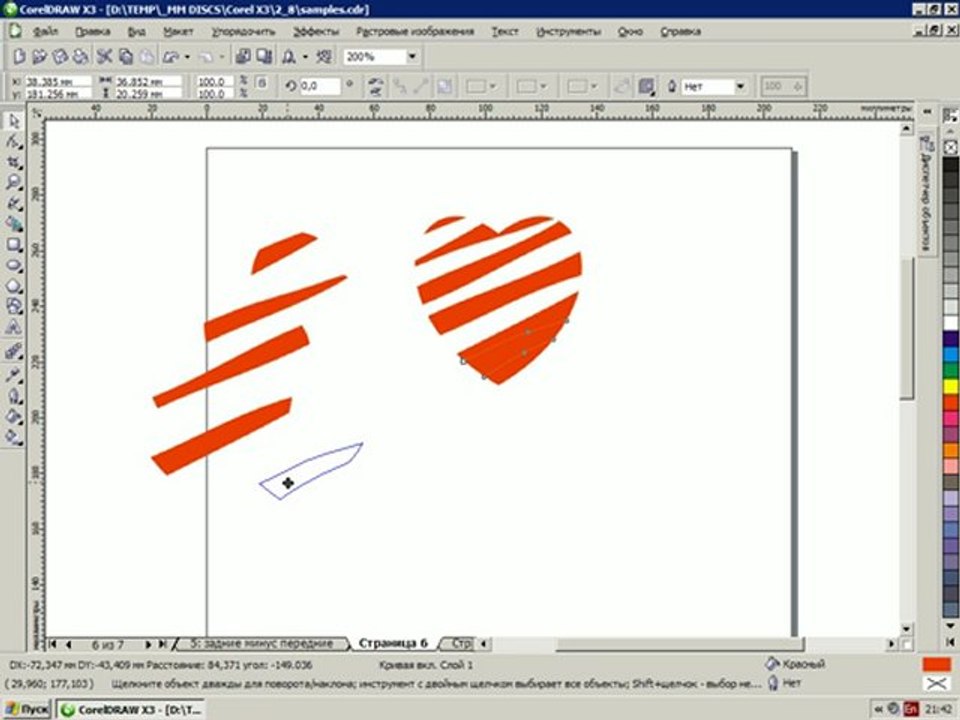Viewport: 960px width, 720px height.
Task: Select the Interactive Fill tool
Action: pos(13,437)
